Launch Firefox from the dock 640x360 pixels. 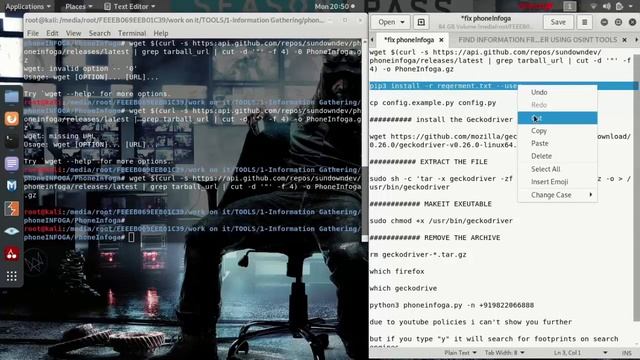point(11,119)
